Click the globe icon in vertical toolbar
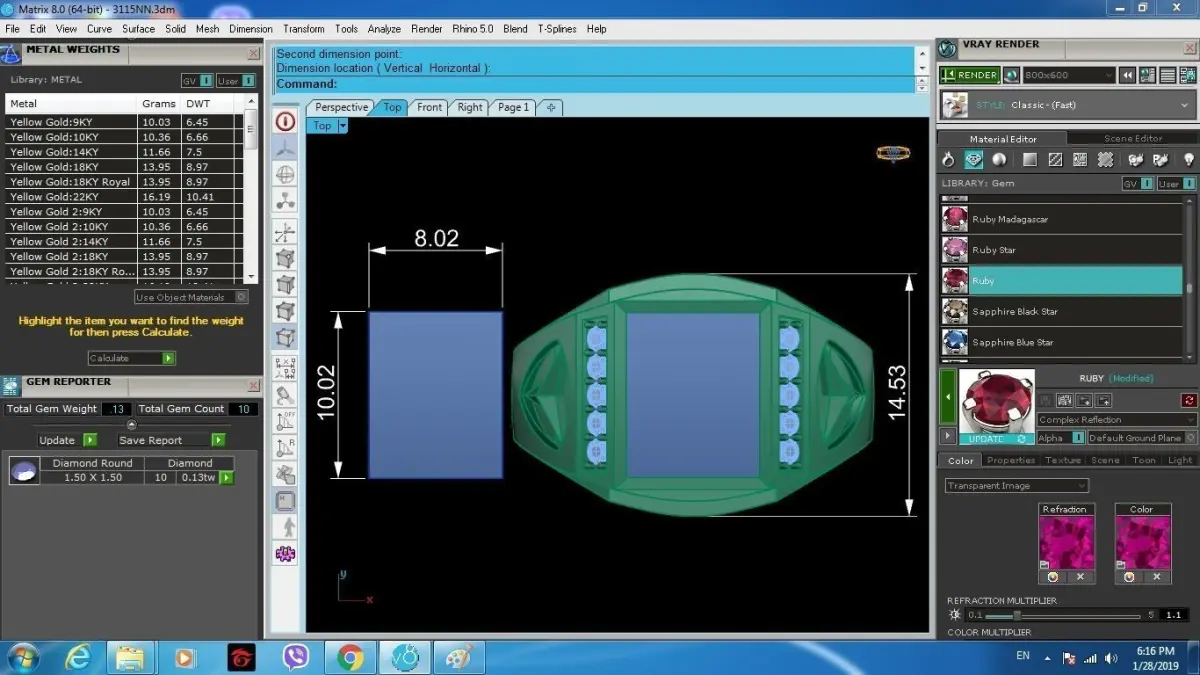This screenshot has width=1200, height=675. 286,175
